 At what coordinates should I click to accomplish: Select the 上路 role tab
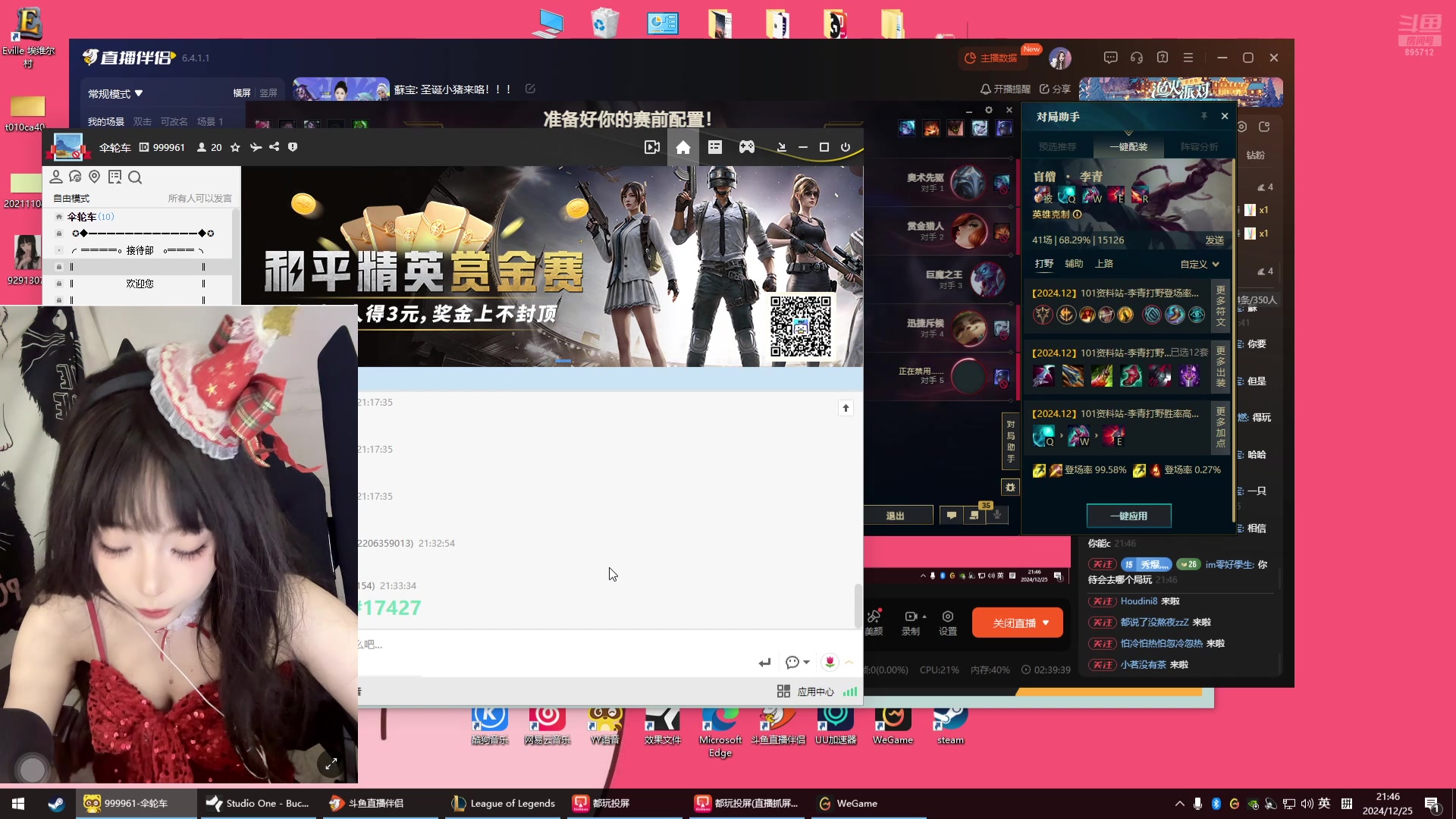pos(1104,264)
